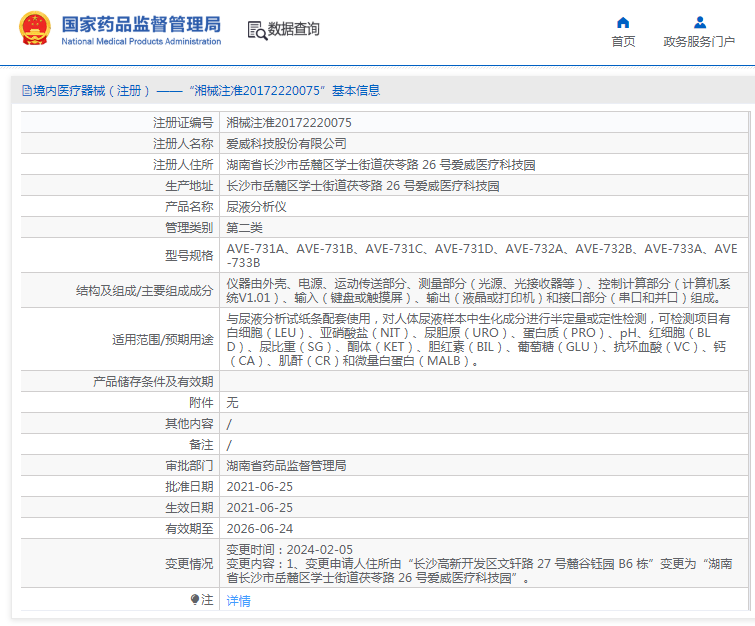Click the document icon before 境内医疗器械
Screen dimensions: 755x626
pos(27,91)
